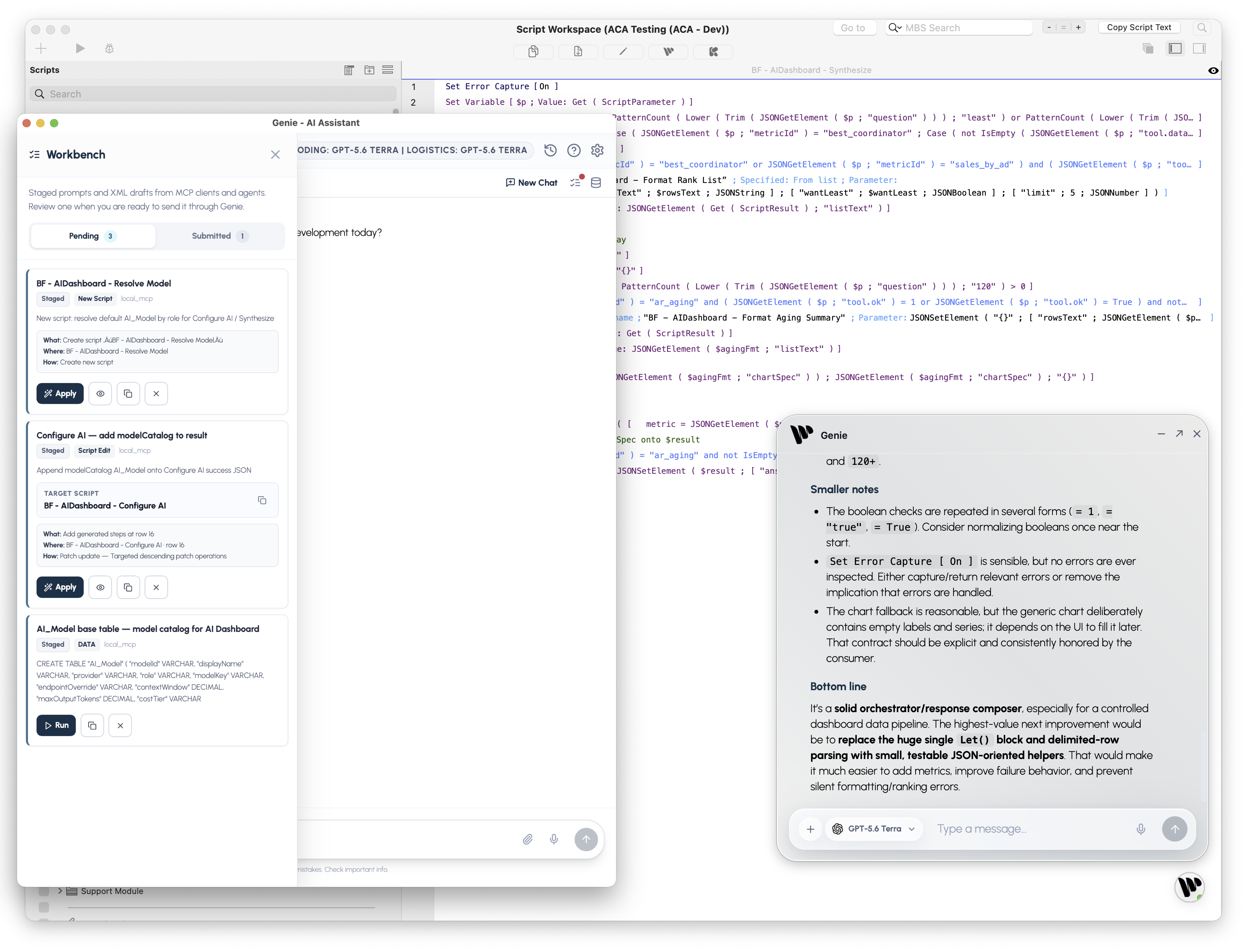Click microphone in Genie floating panel

(1141, 830)
